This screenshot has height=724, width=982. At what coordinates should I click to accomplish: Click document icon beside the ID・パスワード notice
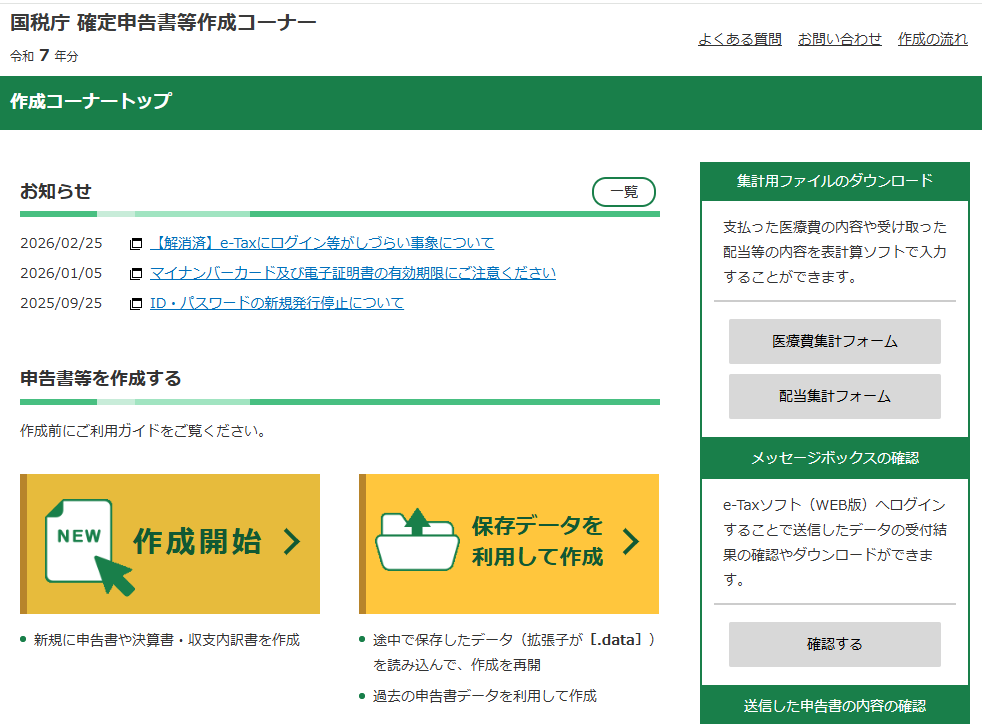[137, 303]
